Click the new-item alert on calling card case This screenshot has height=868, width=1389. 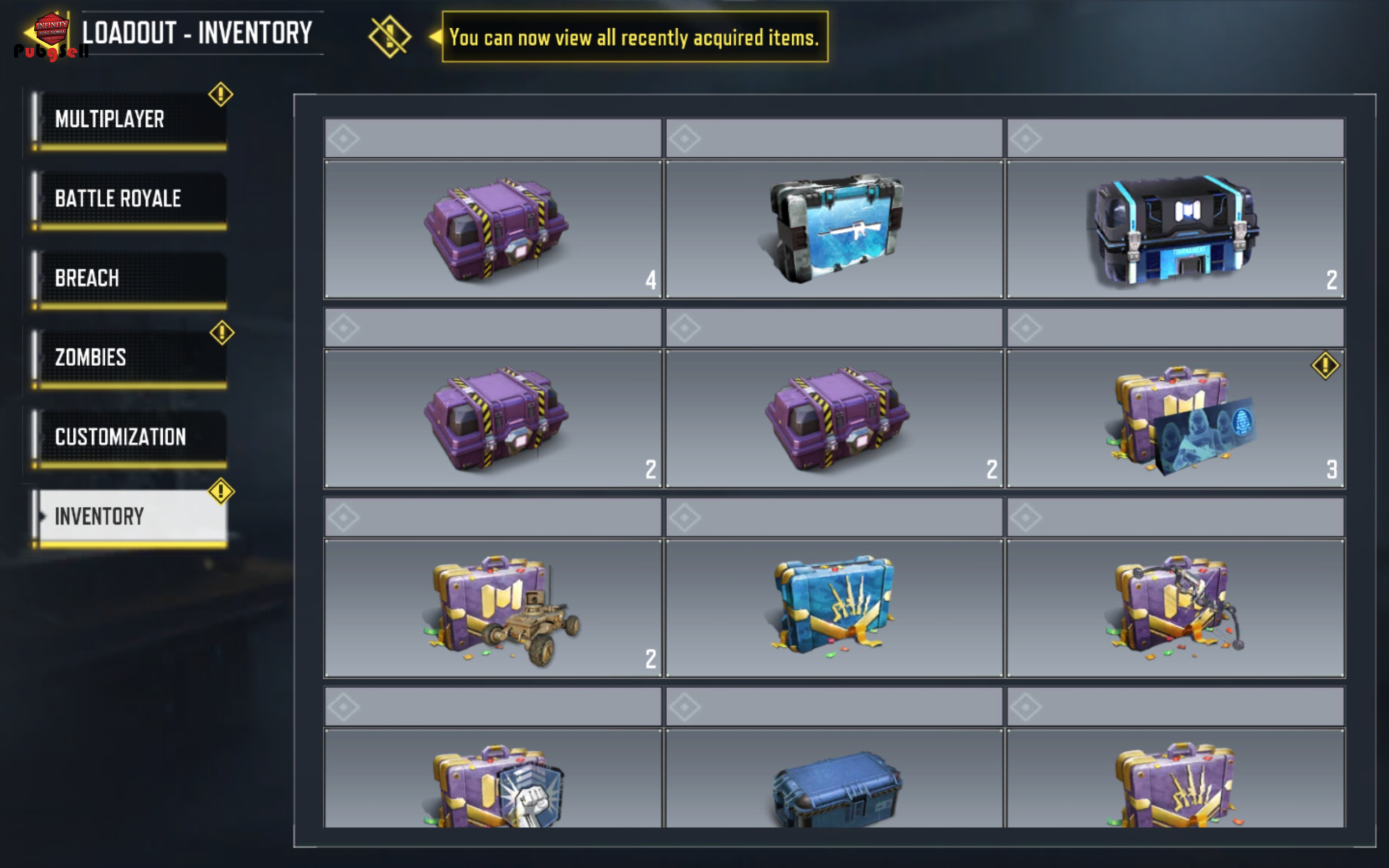1325,366
